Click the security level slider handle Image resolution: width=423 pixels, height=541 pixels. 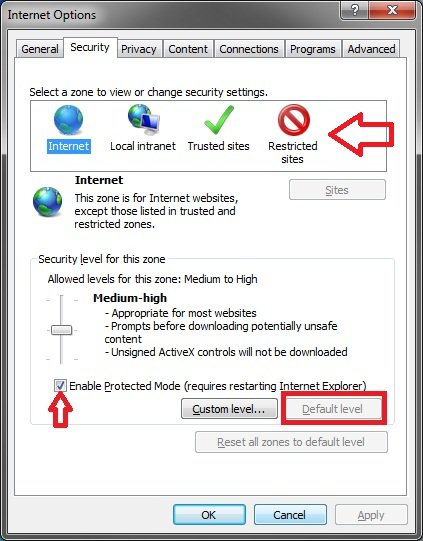click(61, 330)
